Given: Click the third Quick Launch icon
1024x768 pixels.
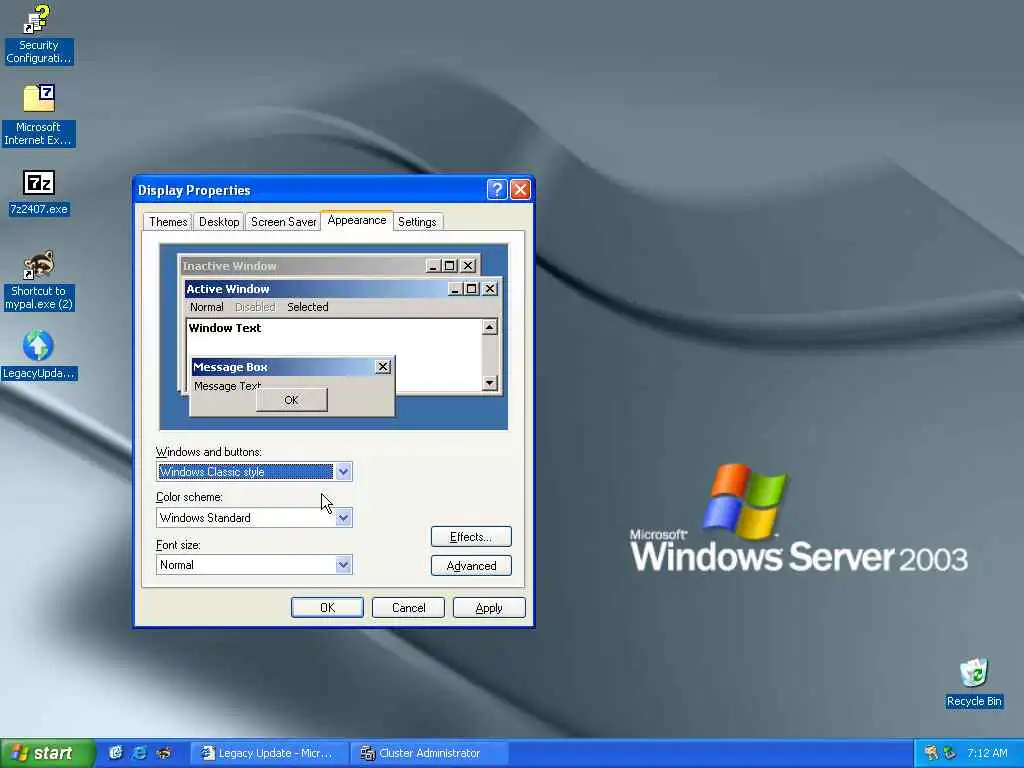Looking at the screenshot, I should coord(163,753).
